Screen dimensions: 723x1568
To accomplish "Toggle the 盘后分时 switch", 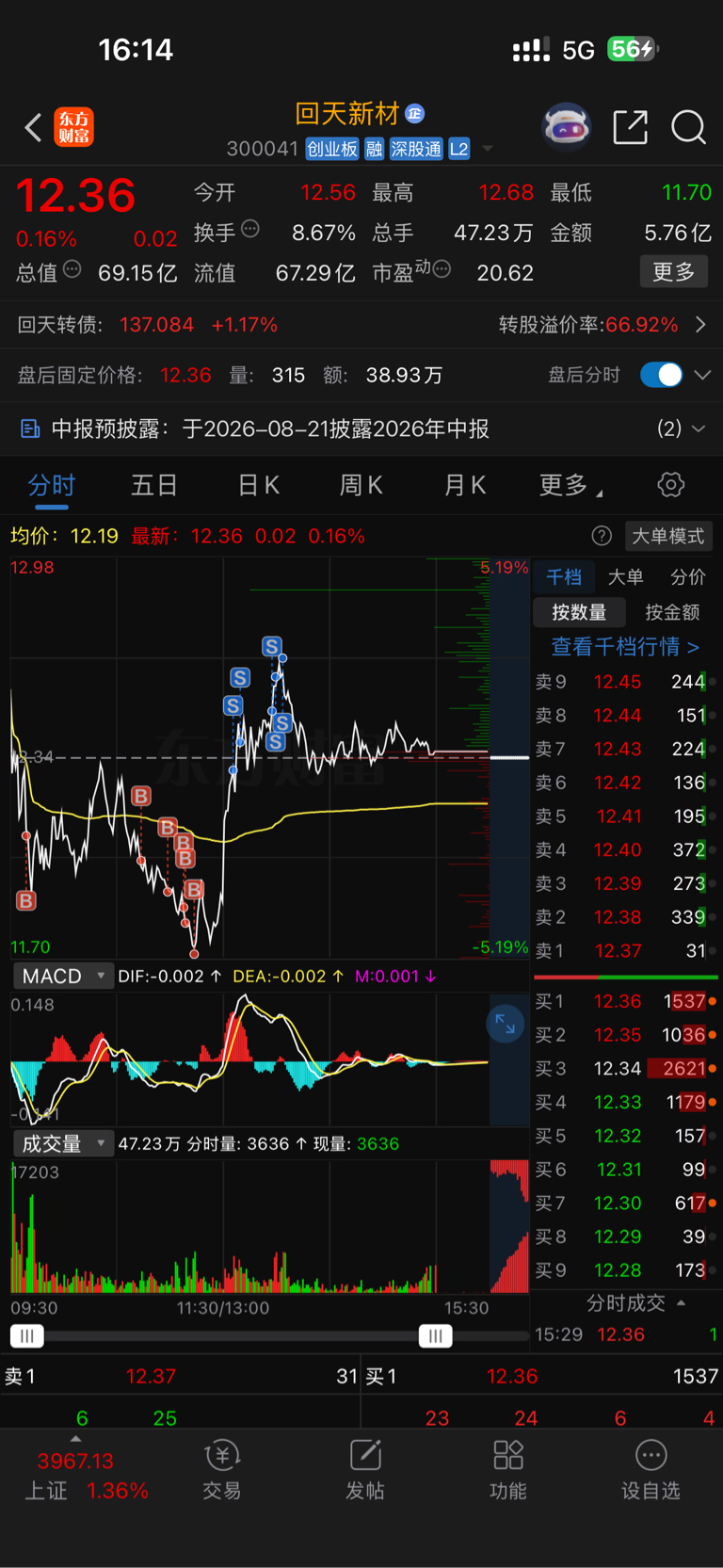I will click(661, 375).
